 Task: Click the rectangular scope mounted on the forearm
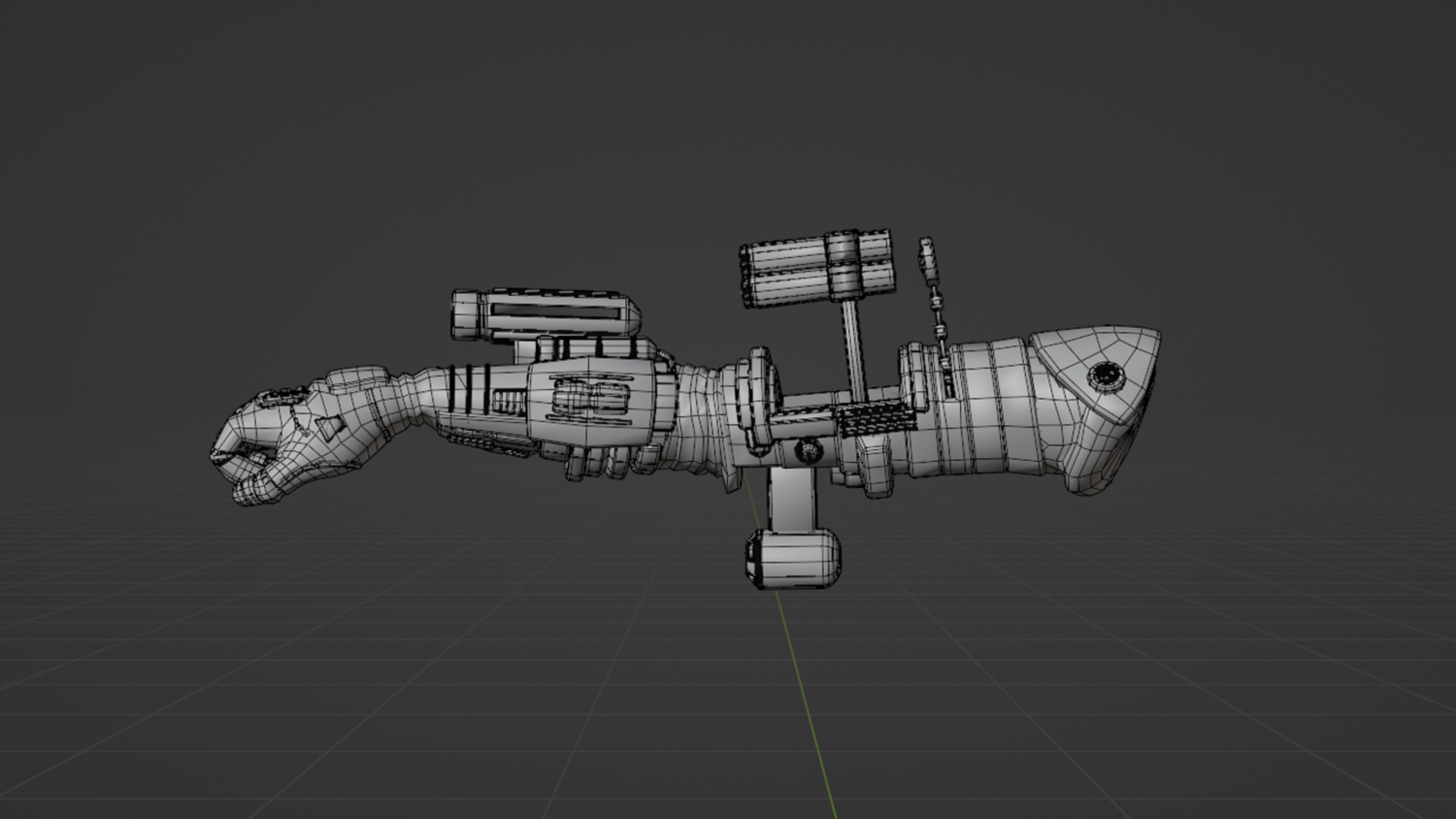545,313
